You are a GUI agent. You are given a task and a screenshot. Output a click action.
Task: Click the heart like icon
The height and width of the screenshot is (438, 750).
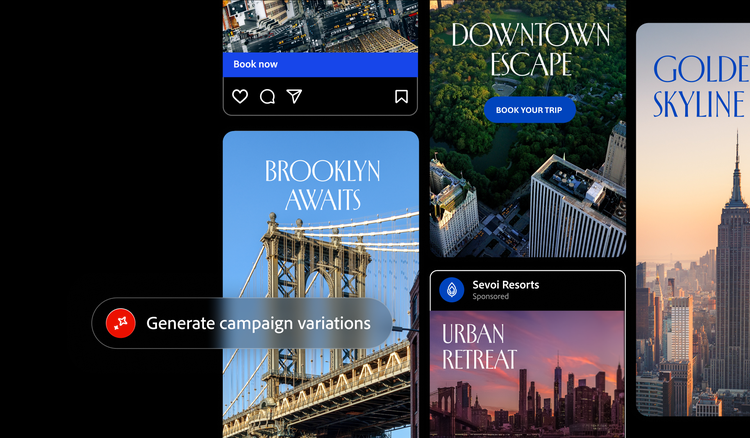coord(240,97)
